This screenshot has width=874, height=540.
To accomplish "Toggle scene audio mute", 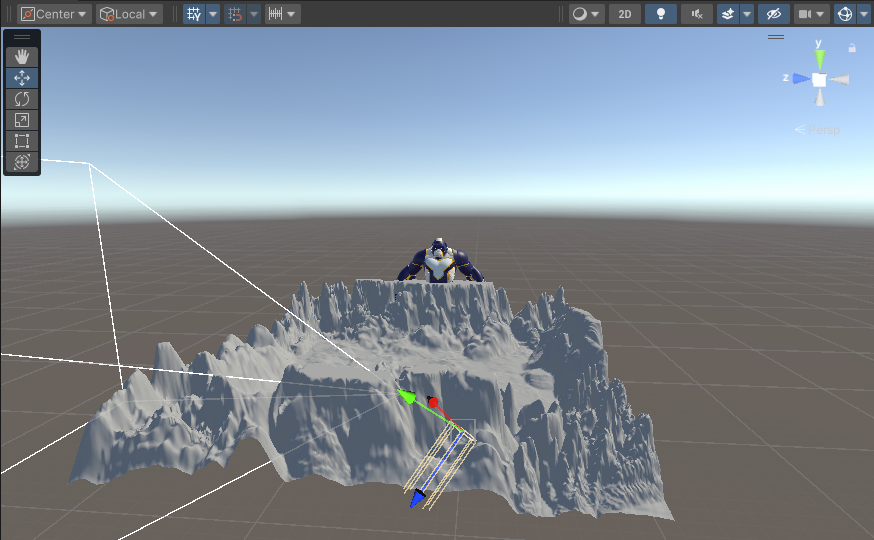I will pos(697,14).
